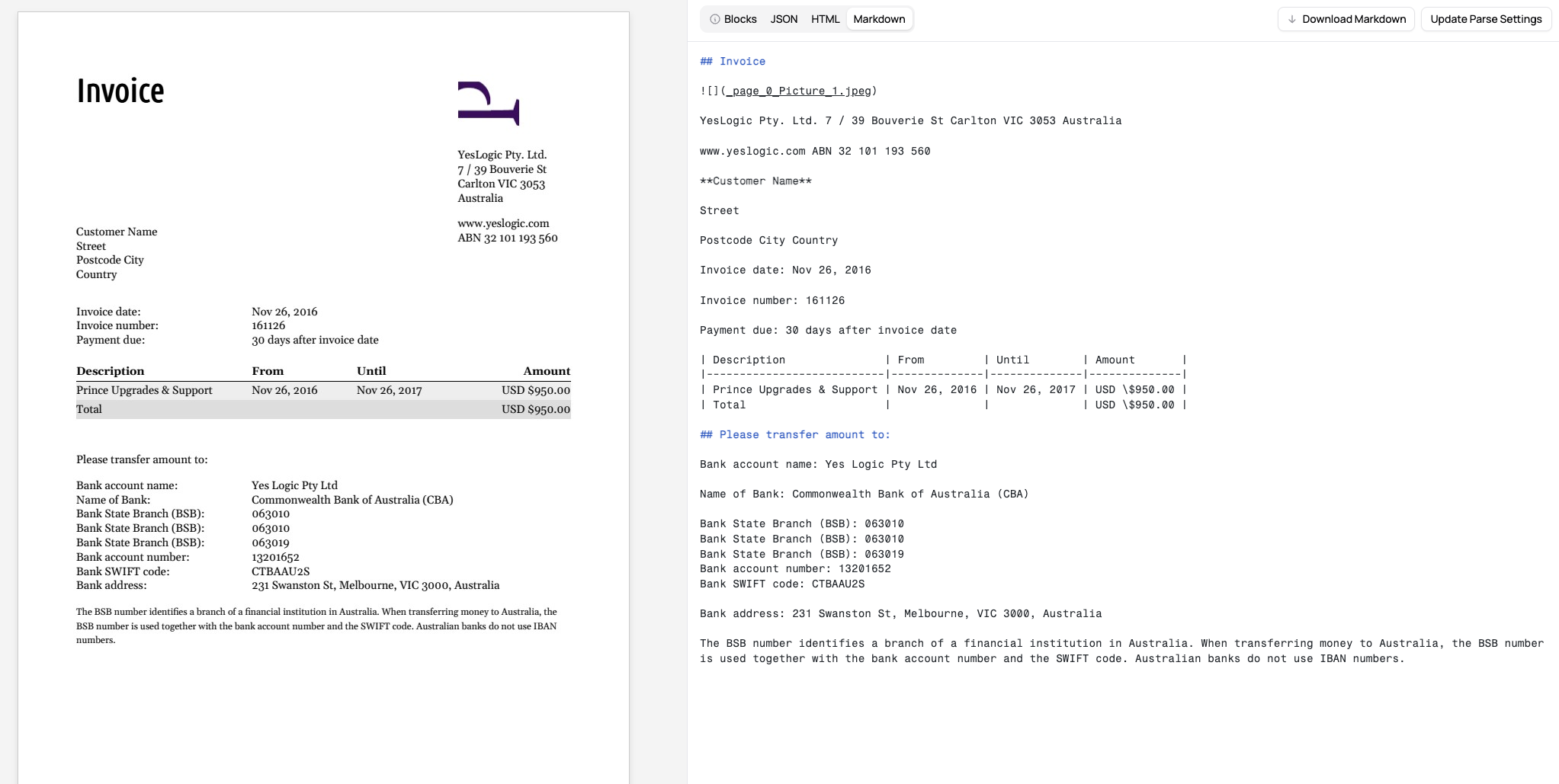Click 'Nov 26, 2017' in invoice table

(x=390, y=390)
